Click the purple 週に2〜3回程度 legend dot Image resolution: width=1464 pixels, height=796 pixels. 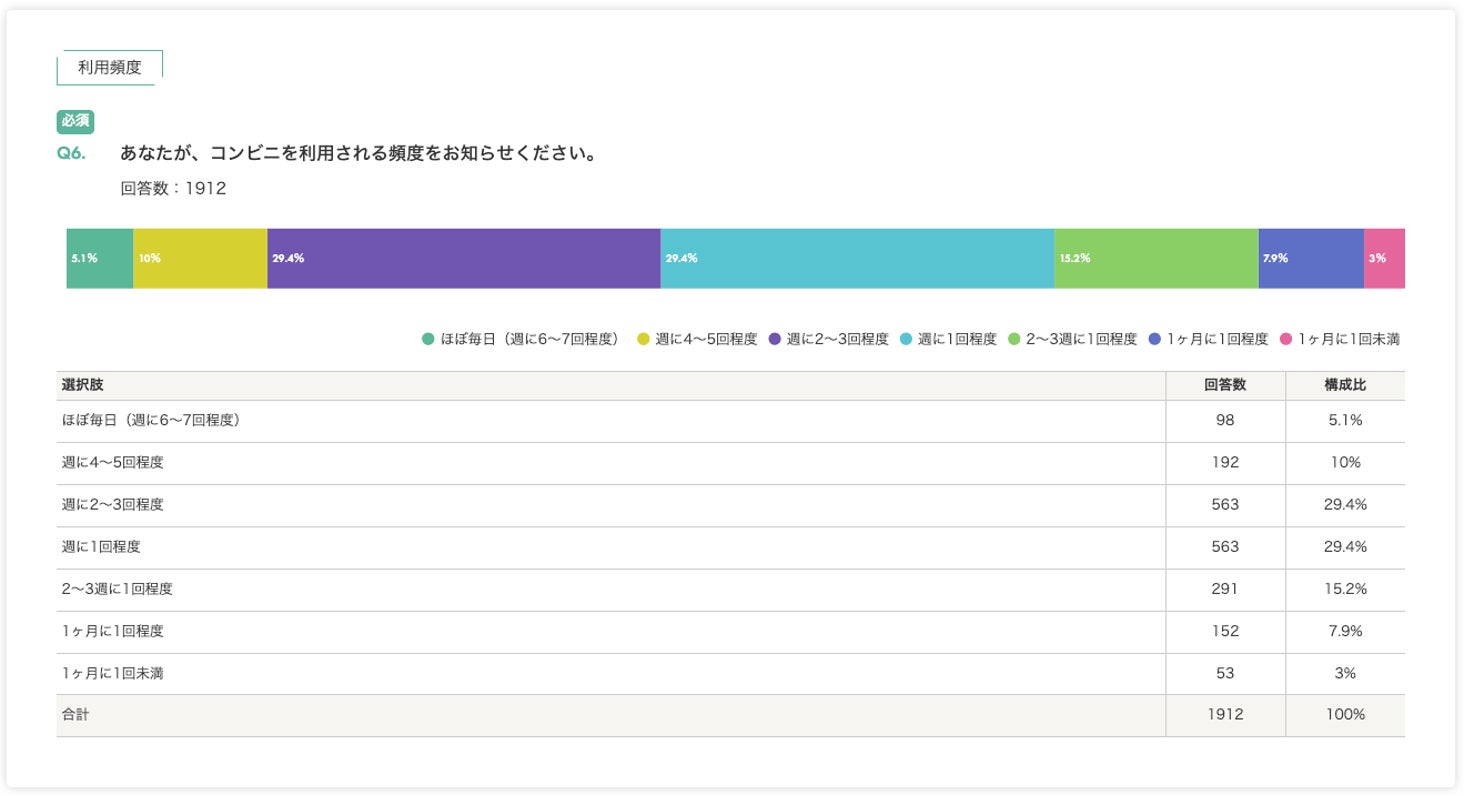[774, 339]
